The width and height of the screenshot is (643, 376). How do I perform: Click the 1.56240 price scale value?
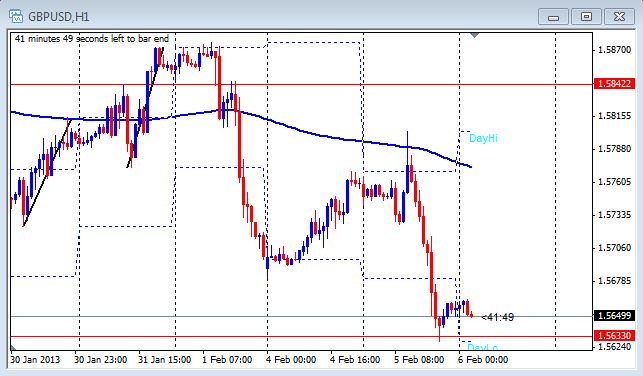615,347
